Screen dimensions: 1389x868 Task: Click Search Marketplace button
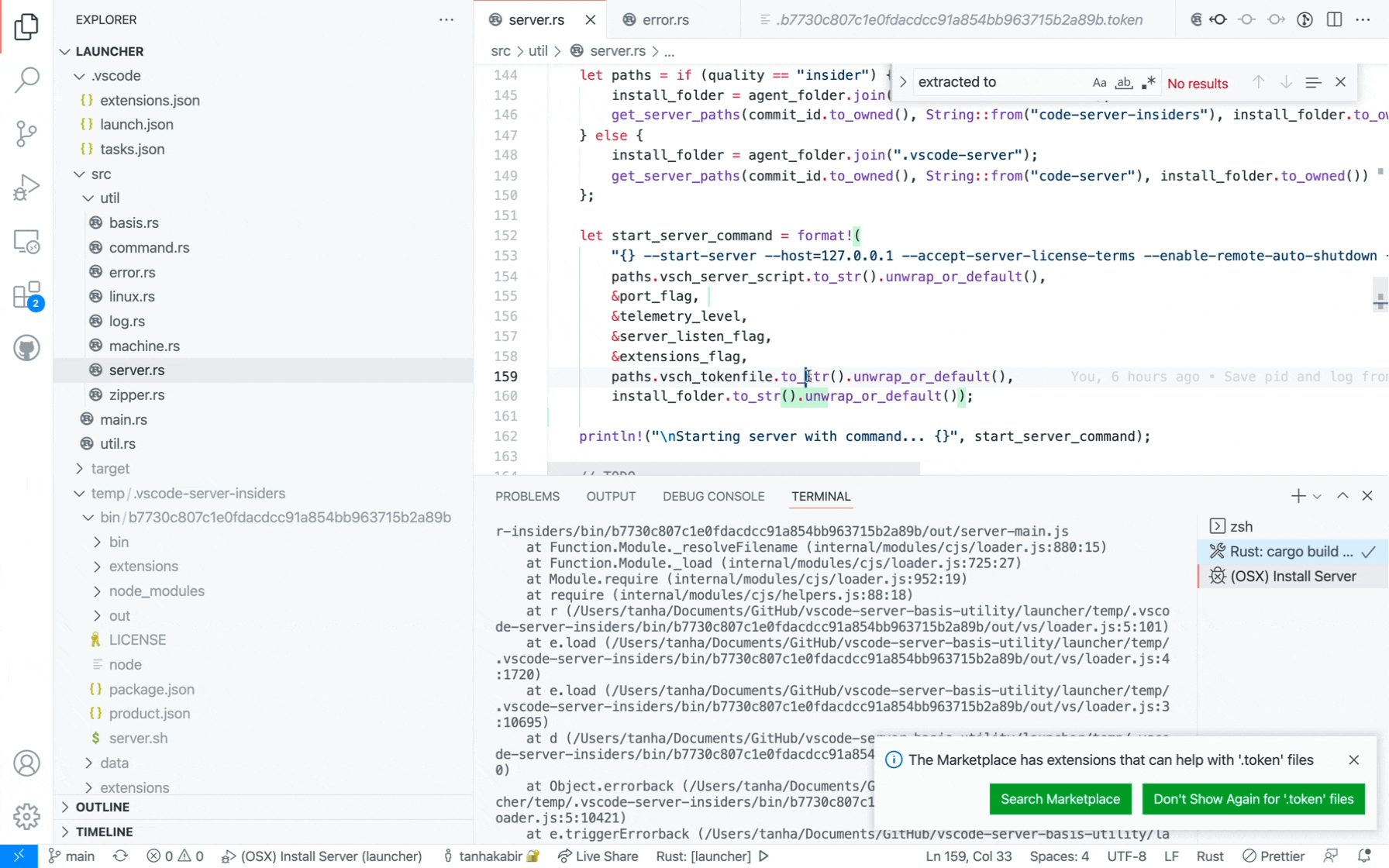pos(1060,799)
